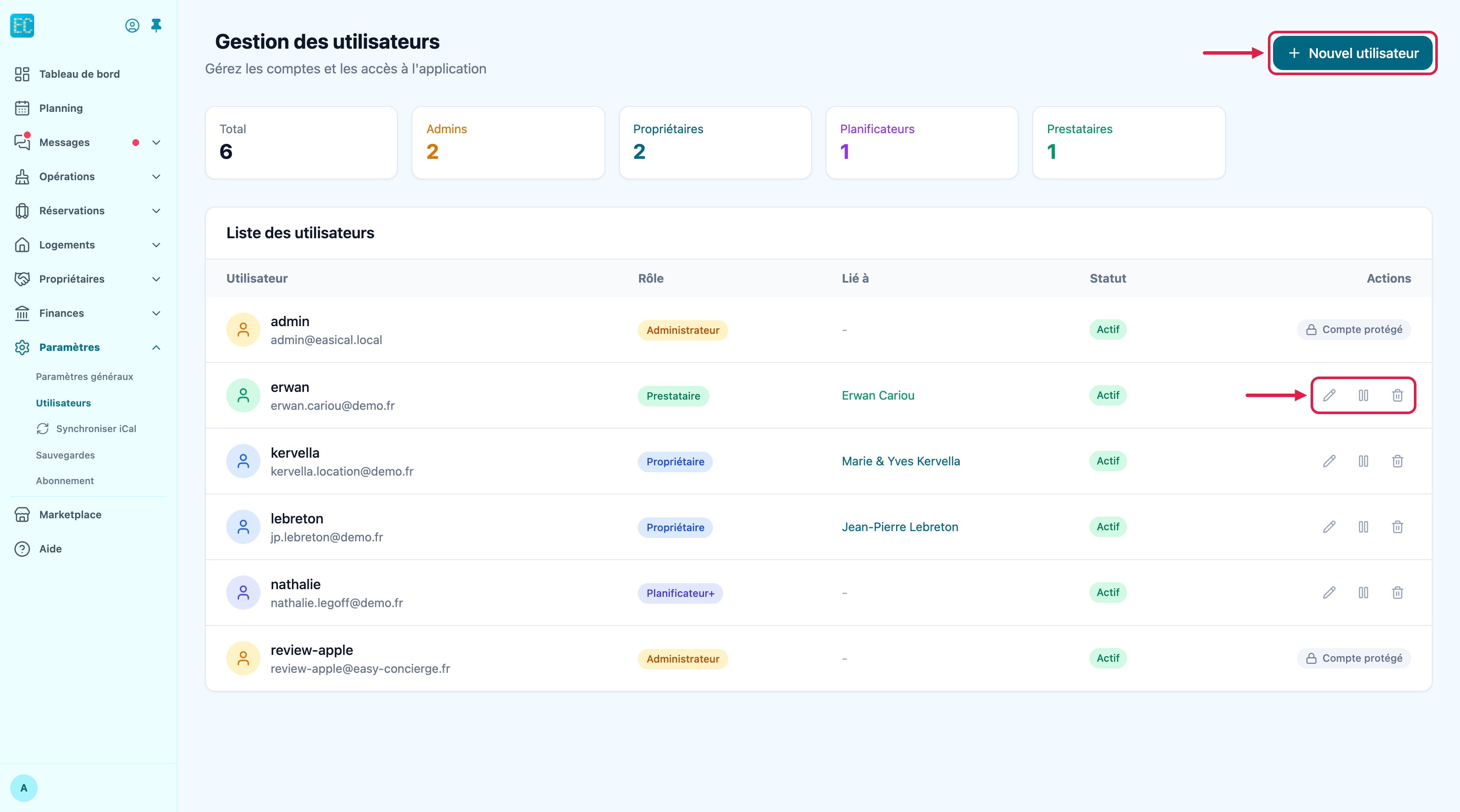Screen dimensions: 1460x812
Task: Open Abonnement settings page
Action: pyautogui.click(x=65, y=481)
